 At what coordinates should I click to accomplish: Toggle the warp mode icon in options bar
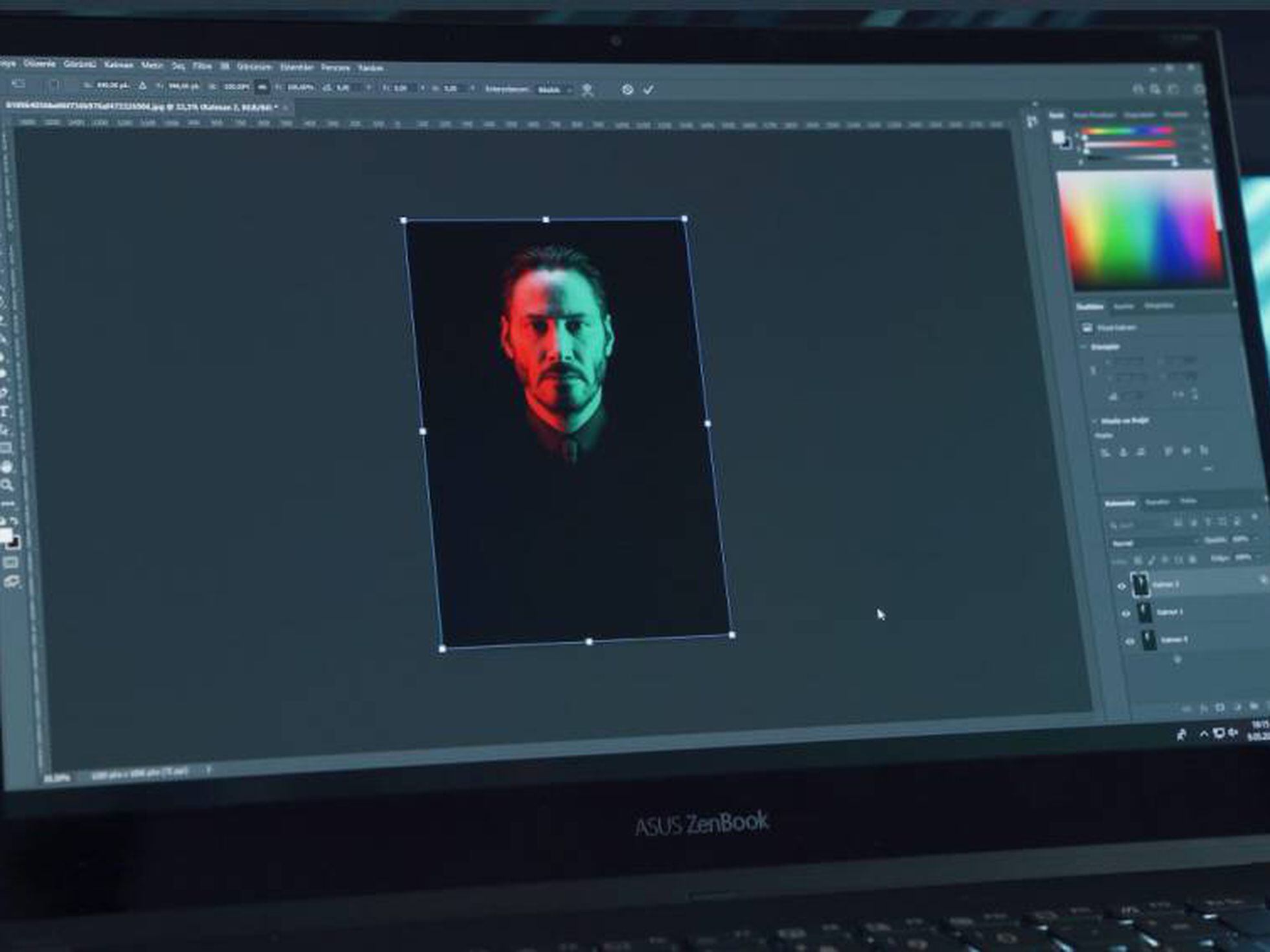[587, 90]
